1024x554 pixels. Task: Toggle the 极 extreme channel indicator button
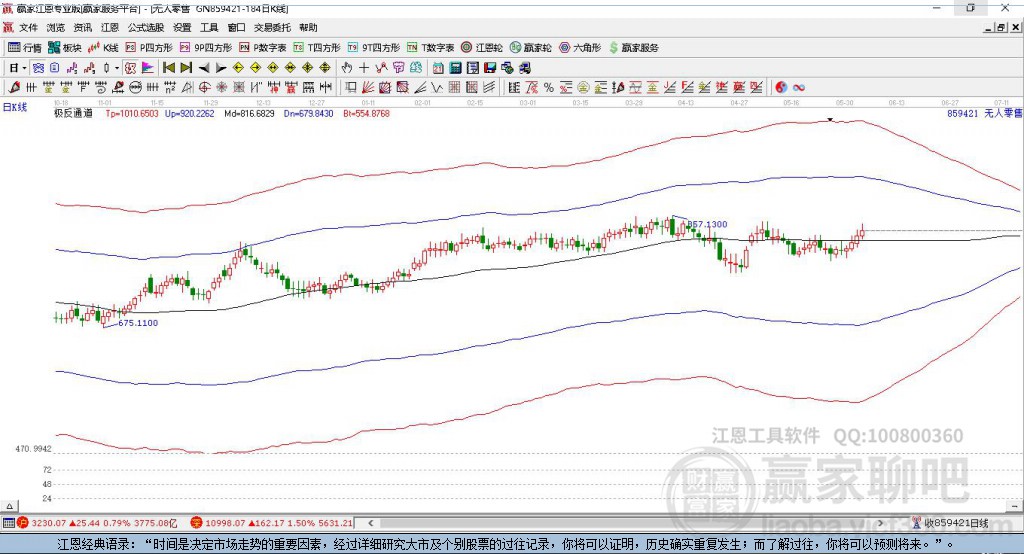(x=131, y=67)
